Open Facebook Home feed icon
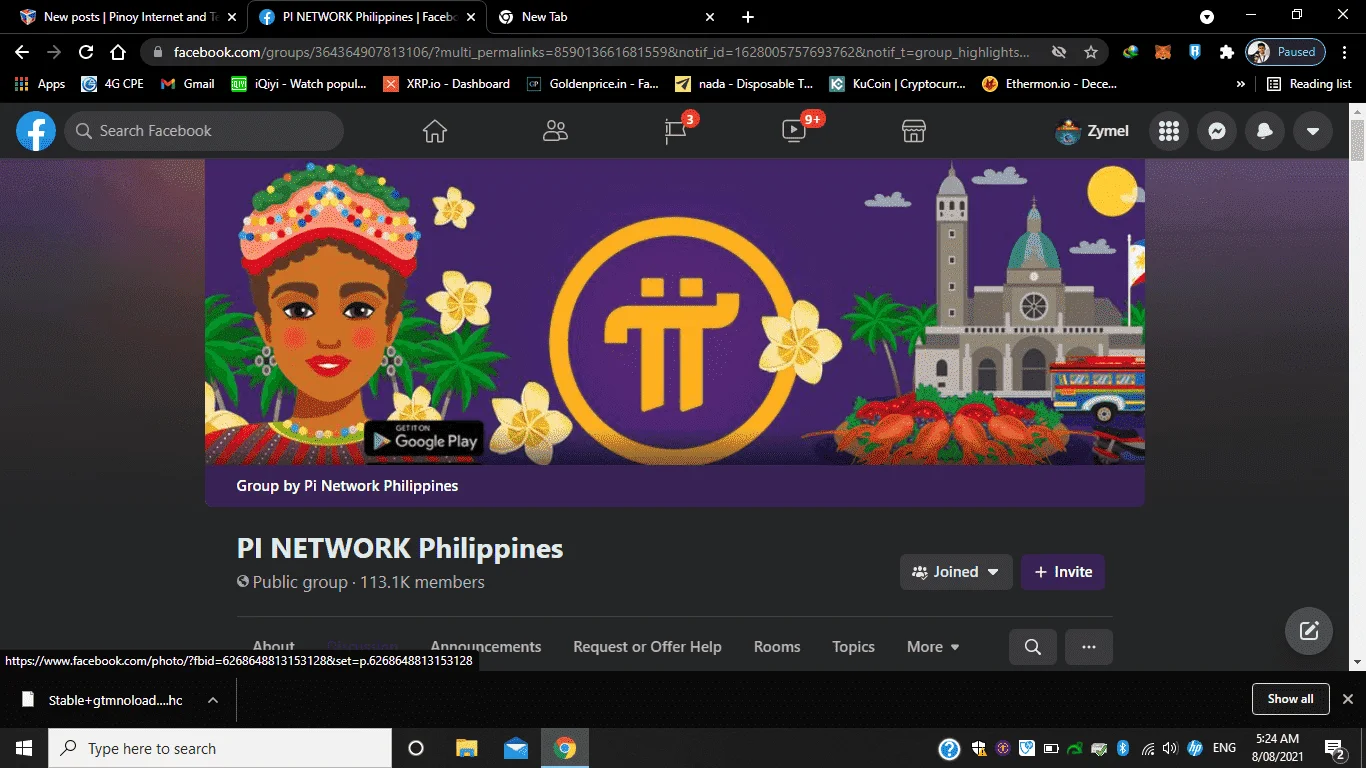The width and height of the screenshot is (1366, 768). 434,131
